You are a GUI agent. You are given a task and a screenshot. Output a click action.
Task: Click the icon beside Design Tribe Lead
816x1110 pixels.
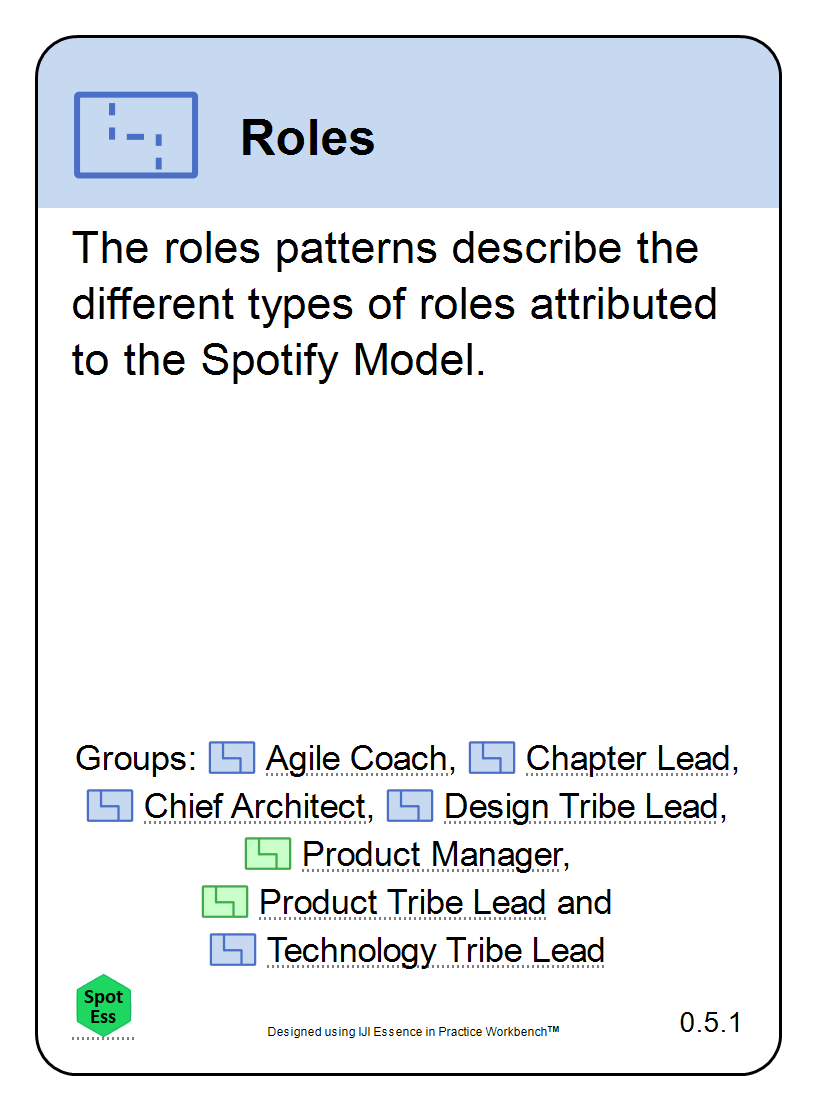pyautogui.click(x=410, y=806)
